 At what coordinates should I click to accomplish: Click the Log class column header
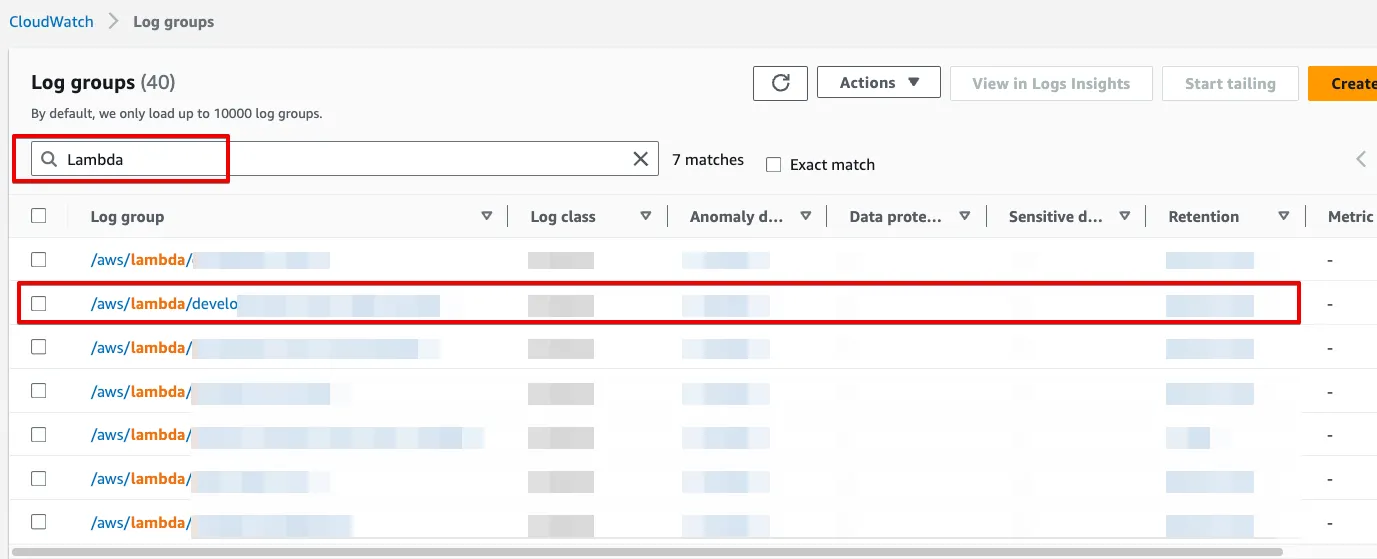[563, 216]
